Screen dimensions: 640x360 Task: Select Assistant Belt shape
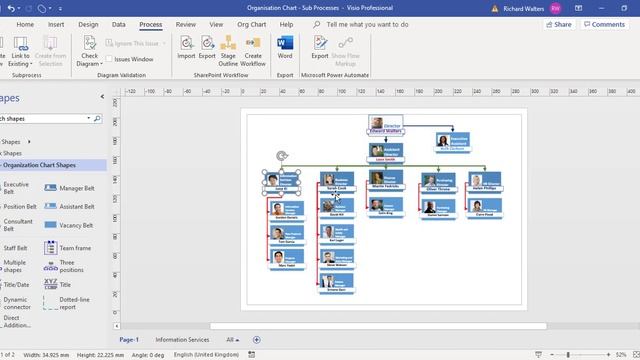69,207
